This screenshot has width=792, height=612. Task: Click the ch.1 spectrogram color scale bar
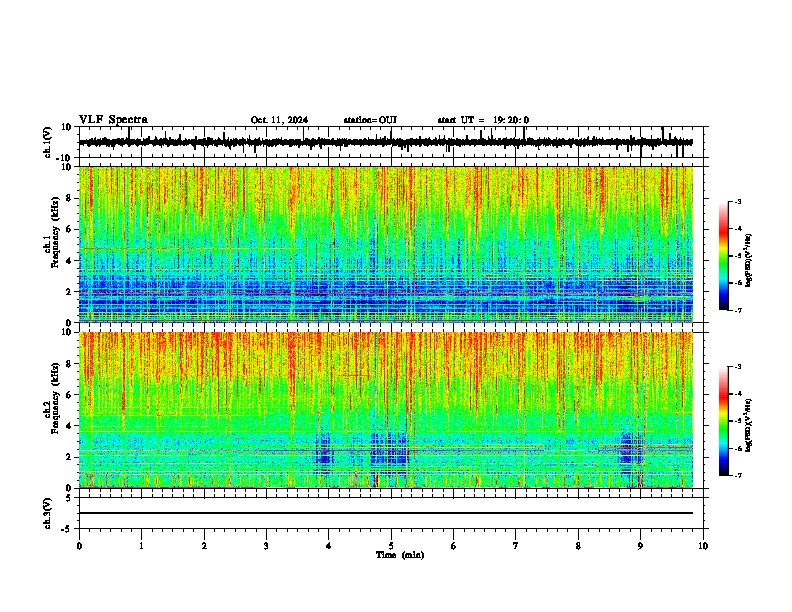tap(723, 256)
